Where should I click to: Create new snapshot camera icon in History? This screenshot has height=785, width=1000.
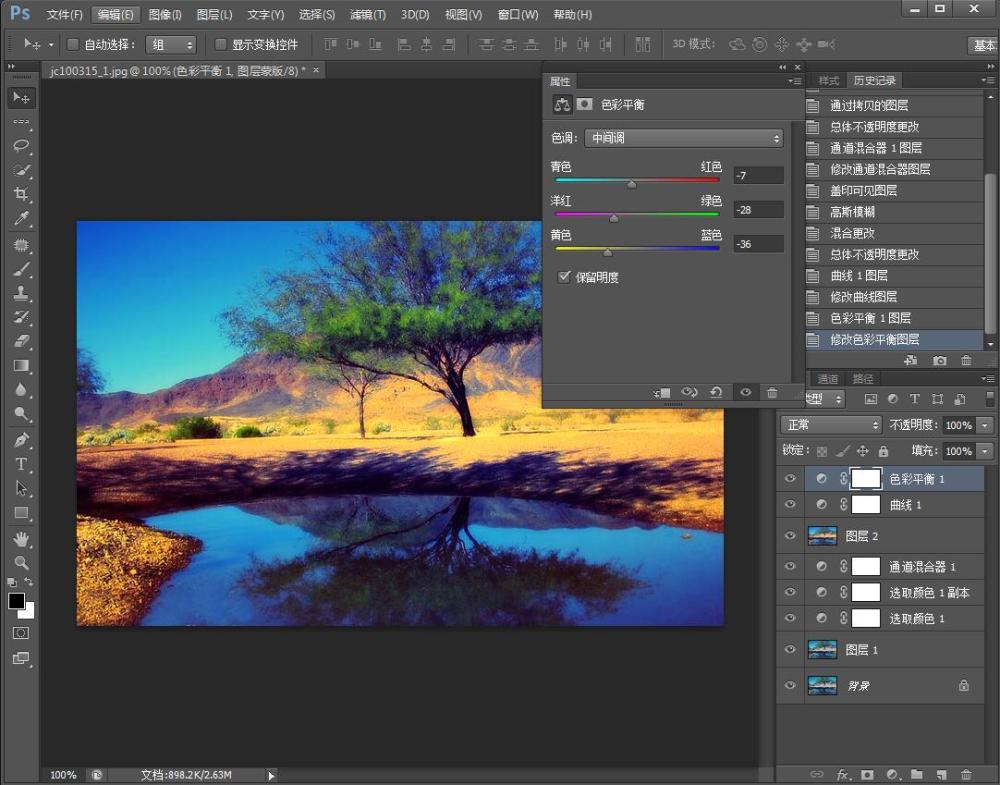pos(939,360)
